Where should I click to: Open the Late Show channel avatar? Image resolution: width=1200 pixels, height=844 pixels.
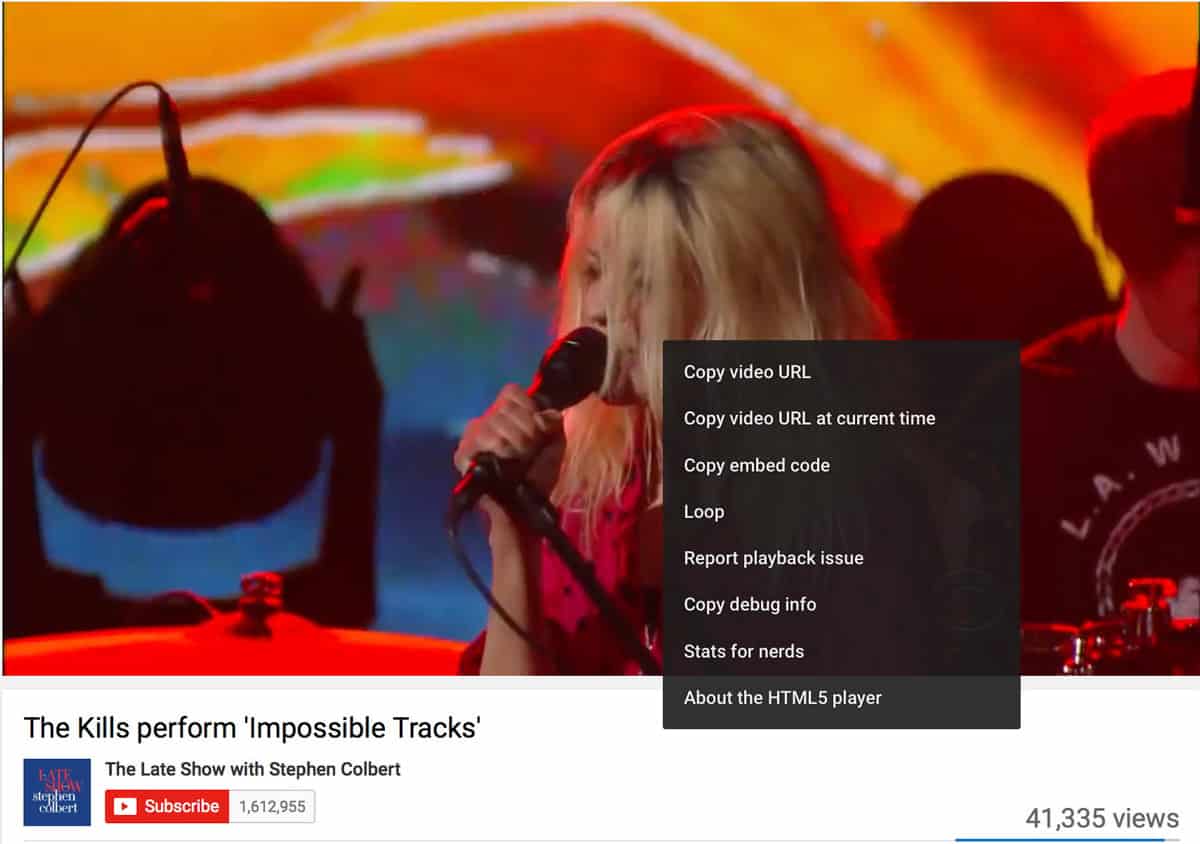pyautogui.click(x=57, y=792)
